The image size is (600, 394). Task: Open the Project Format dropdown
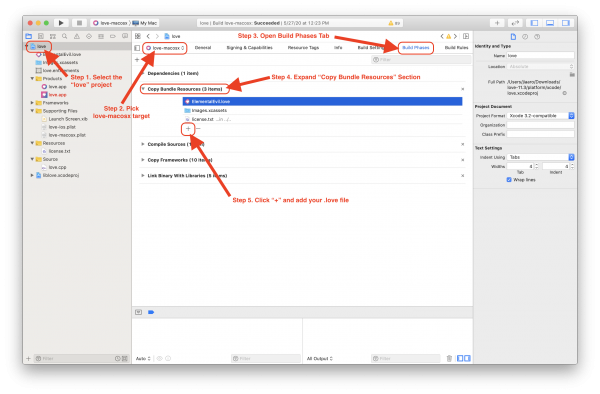tap(541, 116)
